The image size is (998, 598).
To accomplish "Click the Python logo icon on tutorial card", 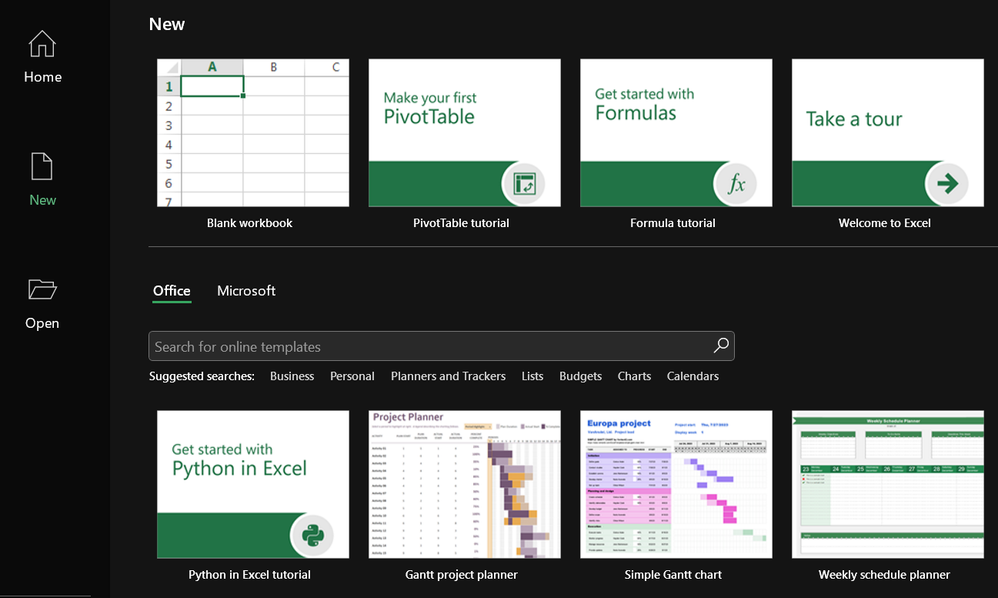I will (x=312, y=535).
